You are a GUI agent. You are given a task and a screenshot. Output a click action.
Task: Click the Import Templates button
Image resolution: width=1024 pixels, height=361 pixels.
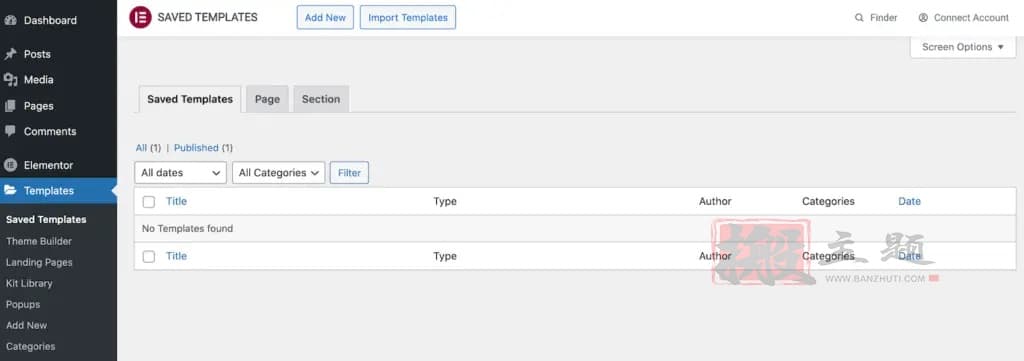pyautogui.click(x=408, y=18)
